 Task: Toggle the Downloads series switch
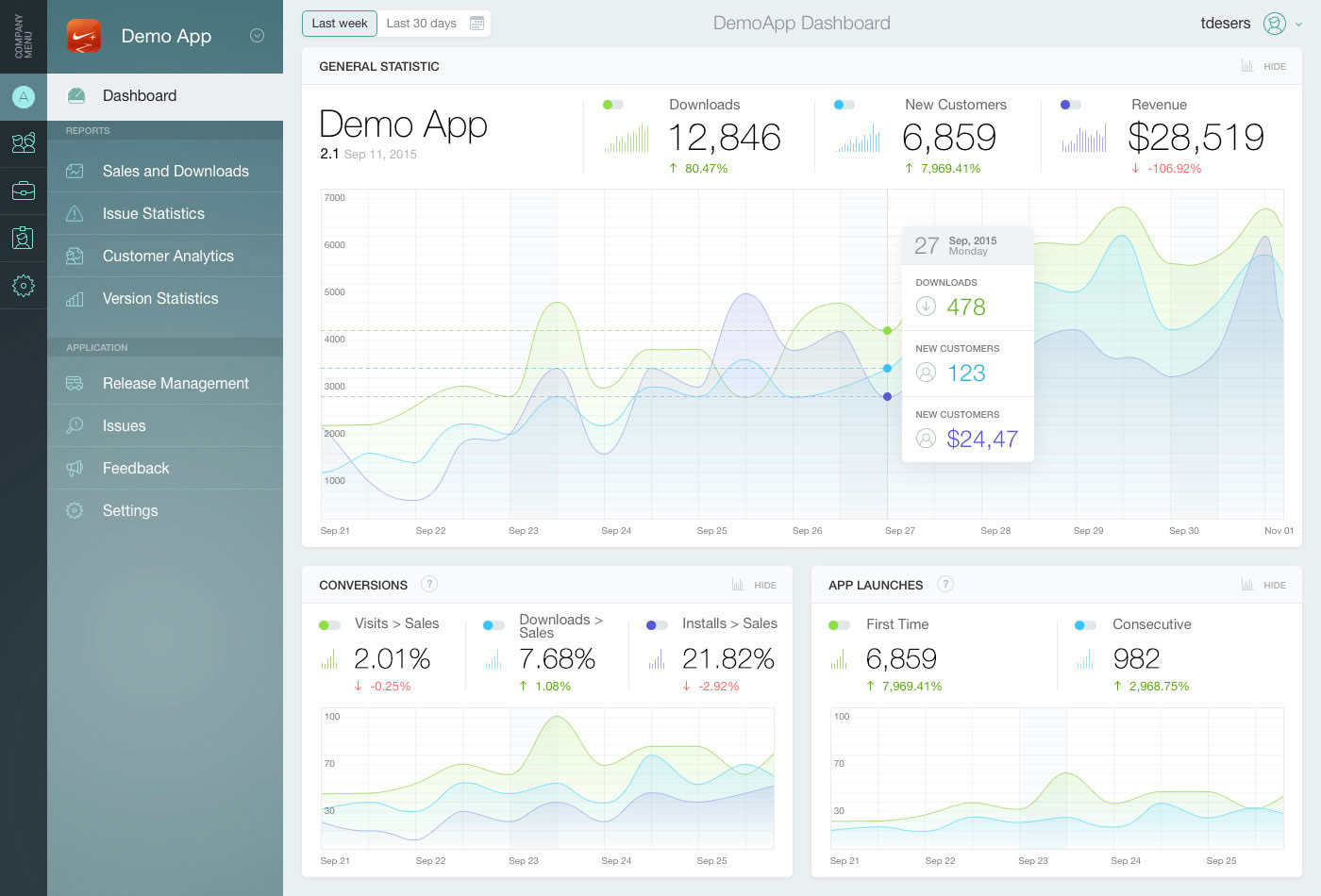(612, 105)
